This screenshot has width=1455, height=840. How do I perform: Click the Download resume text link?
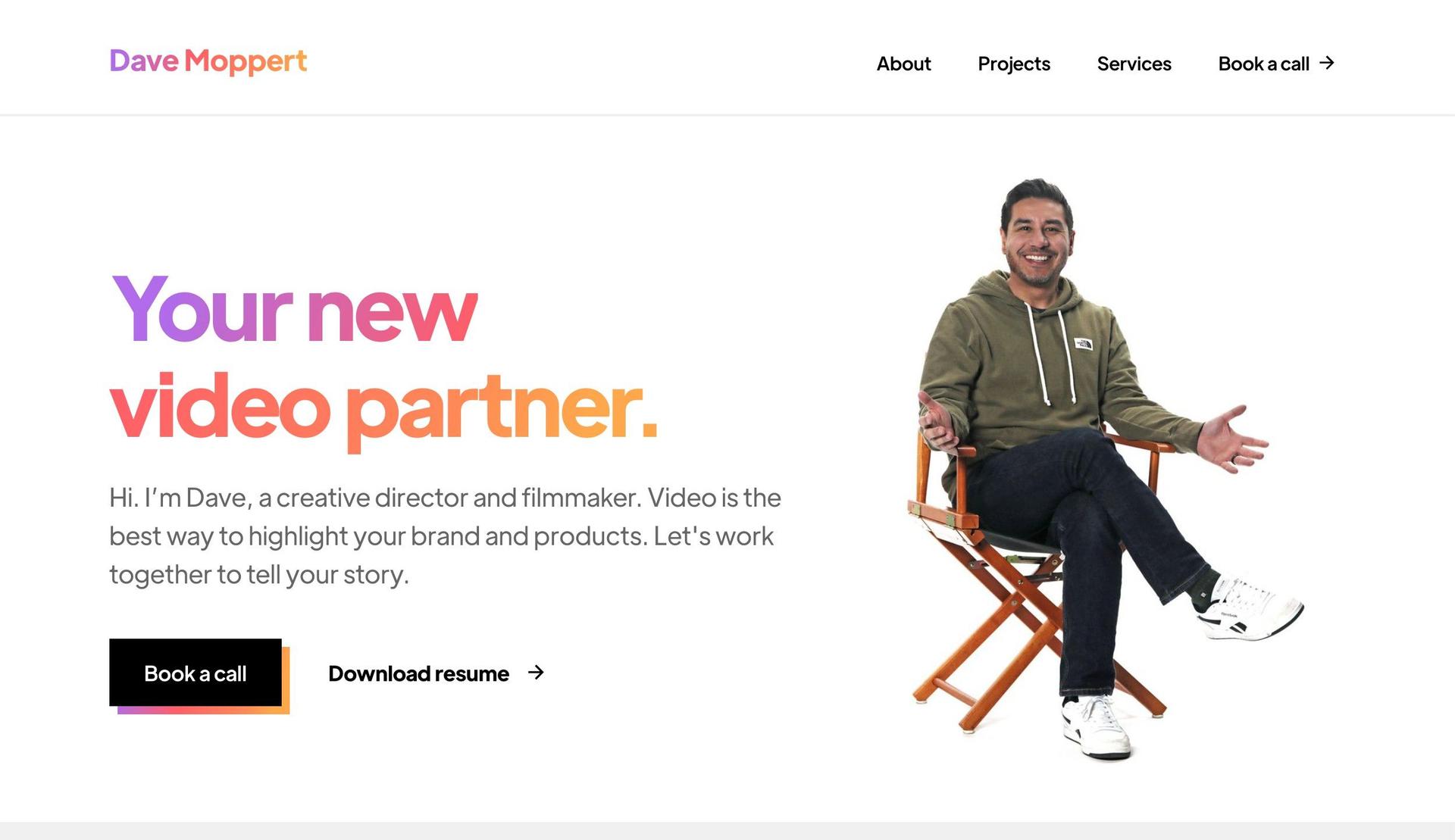point(418,673)
